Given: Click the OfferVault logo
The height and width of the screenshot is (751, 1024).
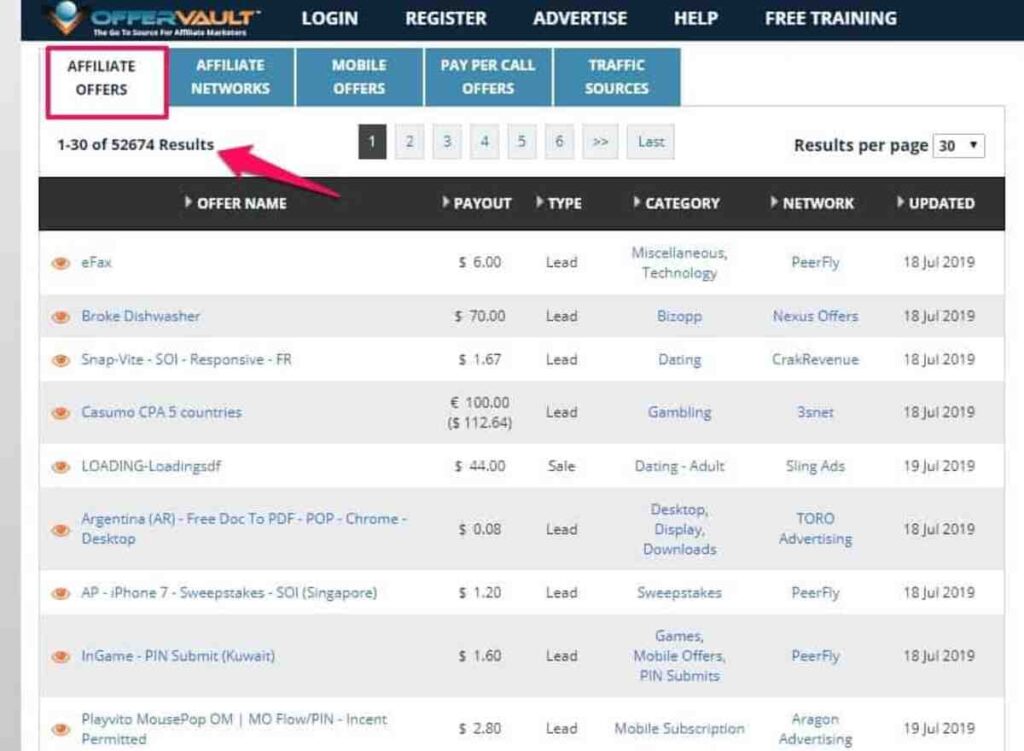Looking at the screenshot, I should tap(151, 18).
